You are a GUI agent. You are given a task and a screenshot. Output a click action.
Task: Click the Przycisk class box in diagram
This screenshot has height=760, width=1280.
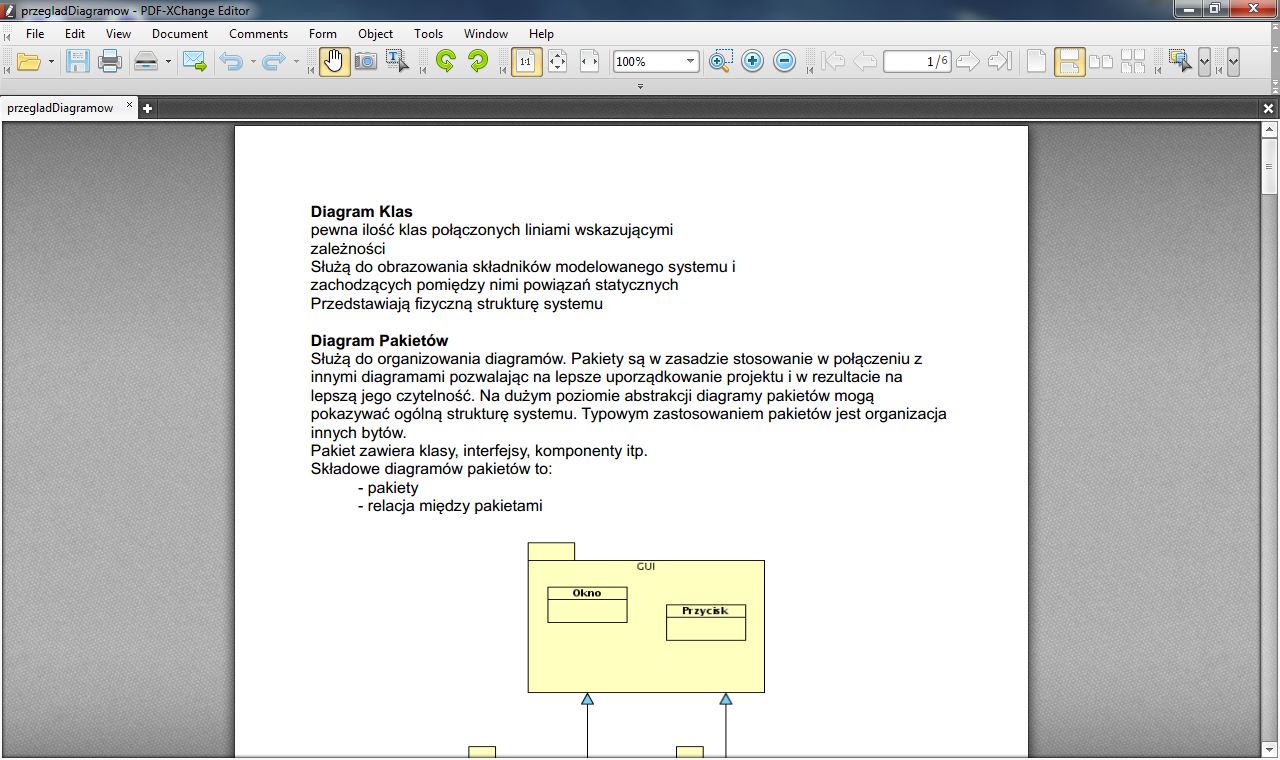[706, 622]
